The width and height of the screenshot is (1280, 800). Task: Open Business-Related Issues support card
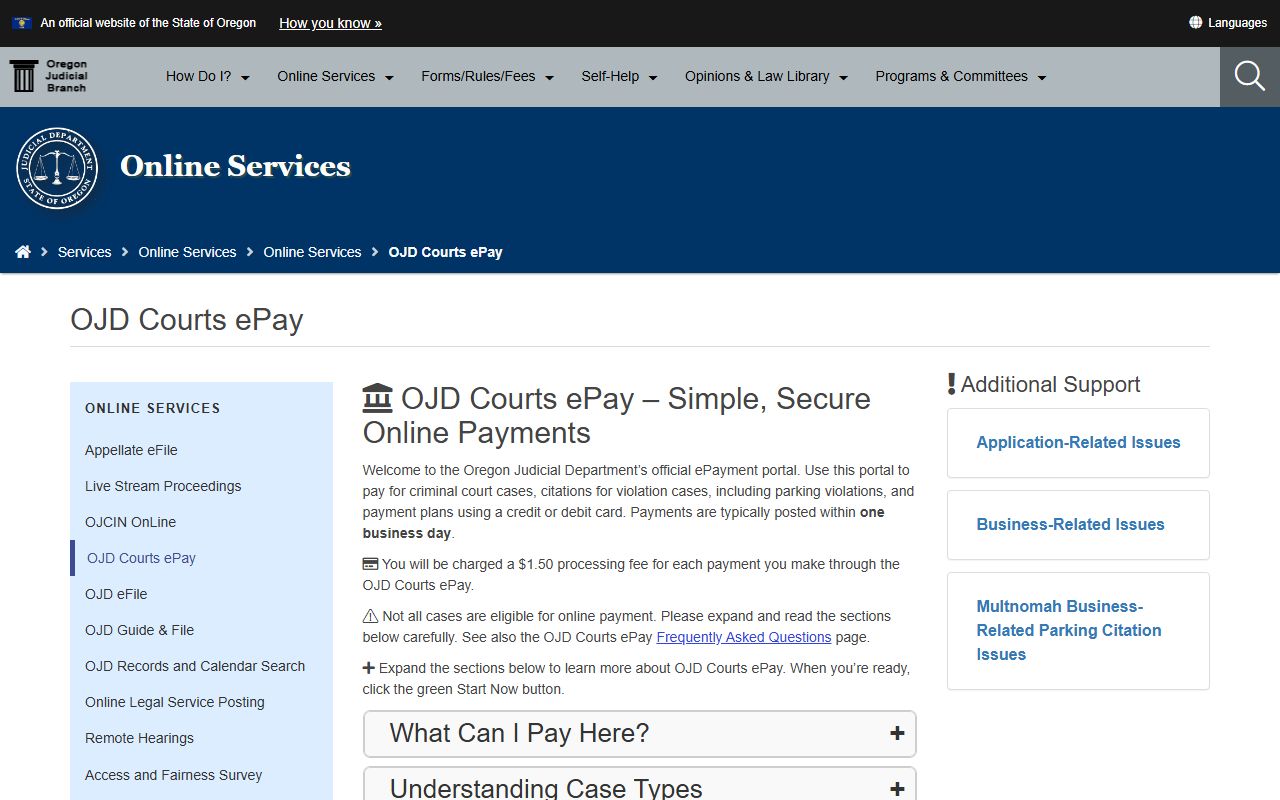coord(1078,525)
